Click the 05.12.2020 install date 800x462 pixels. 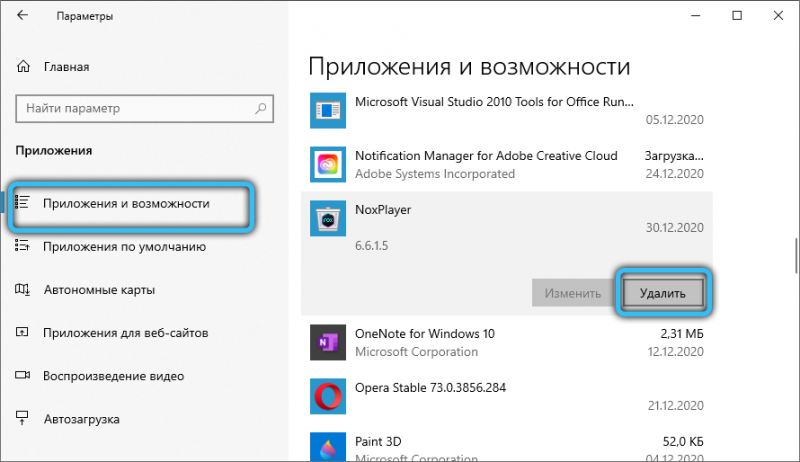coord(674,120)
